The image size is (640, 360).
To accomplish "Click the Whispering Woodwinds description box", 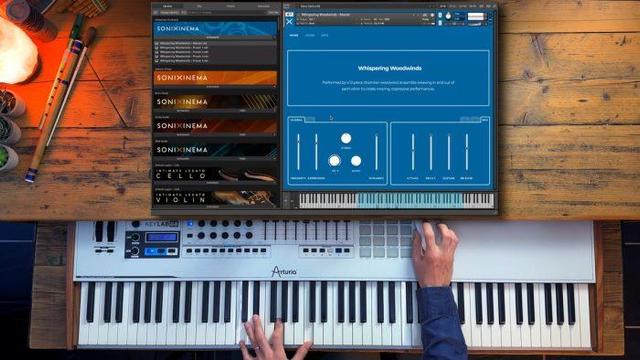I will pyautogui.click(x=388, y=78).
